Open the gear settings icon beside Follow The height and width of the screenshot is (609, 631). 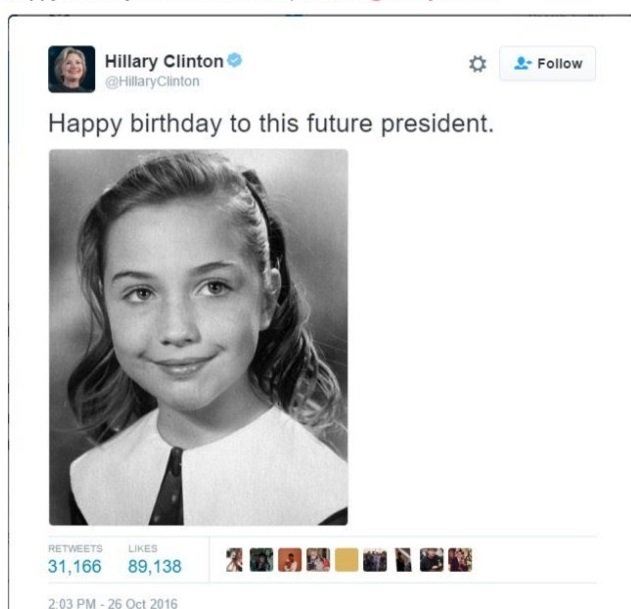coord(478,64)
